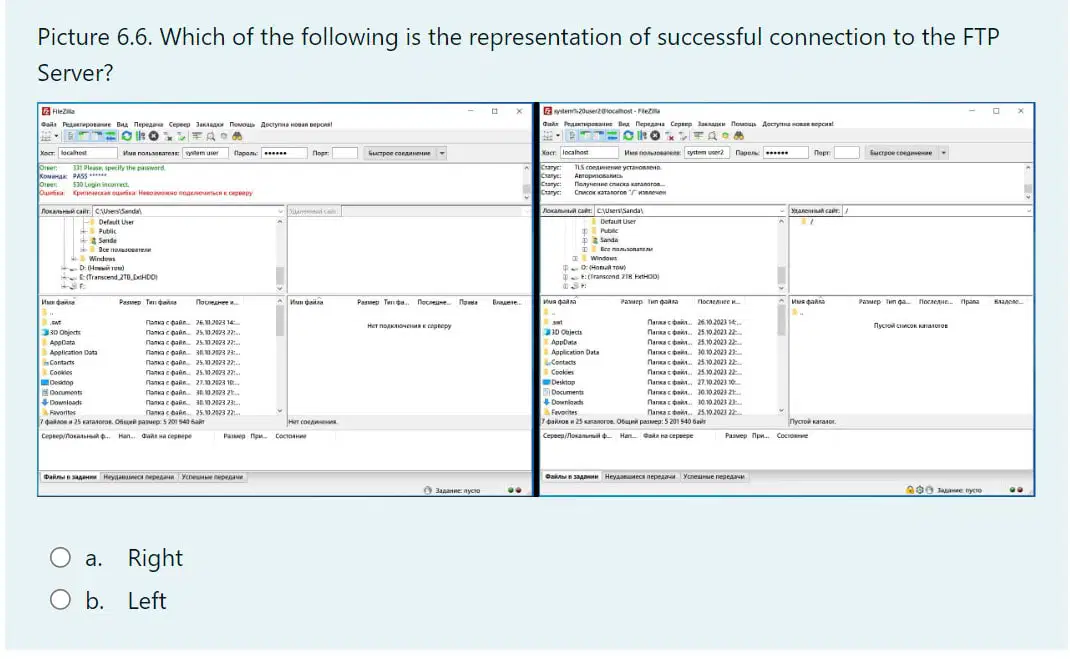This screenshot has height=659, width=1070.
Task: Open Вид menu in right FileZilla window
Action: coord(624,124)
